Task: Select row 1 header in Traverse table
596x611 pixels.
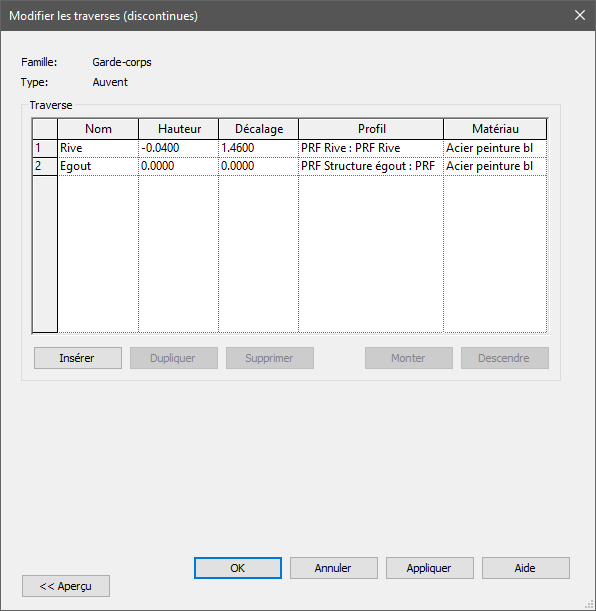Action: point(45,148)
